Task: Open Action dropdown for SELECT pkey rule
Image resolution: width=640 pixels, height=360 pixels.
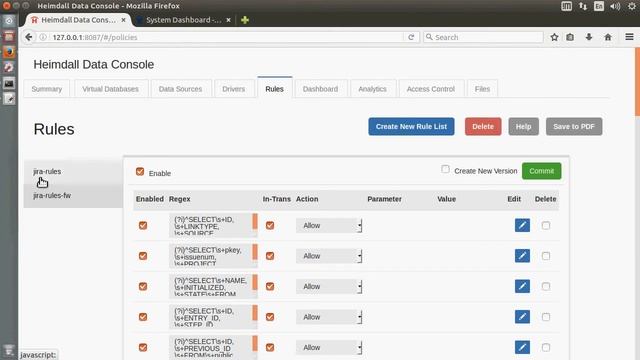Action: [329, 256]
